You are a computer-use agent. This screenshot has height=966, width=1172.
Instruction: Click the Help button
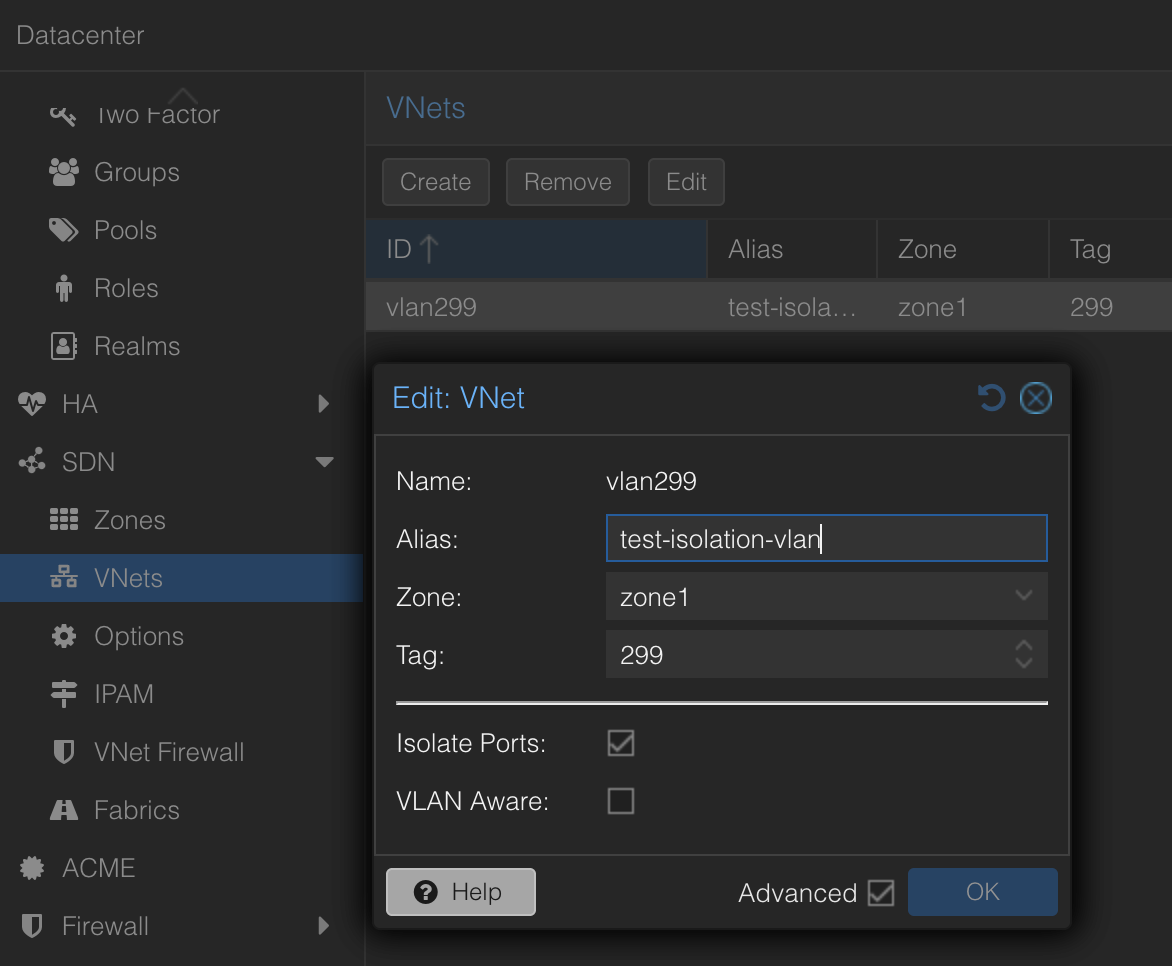coord(461,892)
